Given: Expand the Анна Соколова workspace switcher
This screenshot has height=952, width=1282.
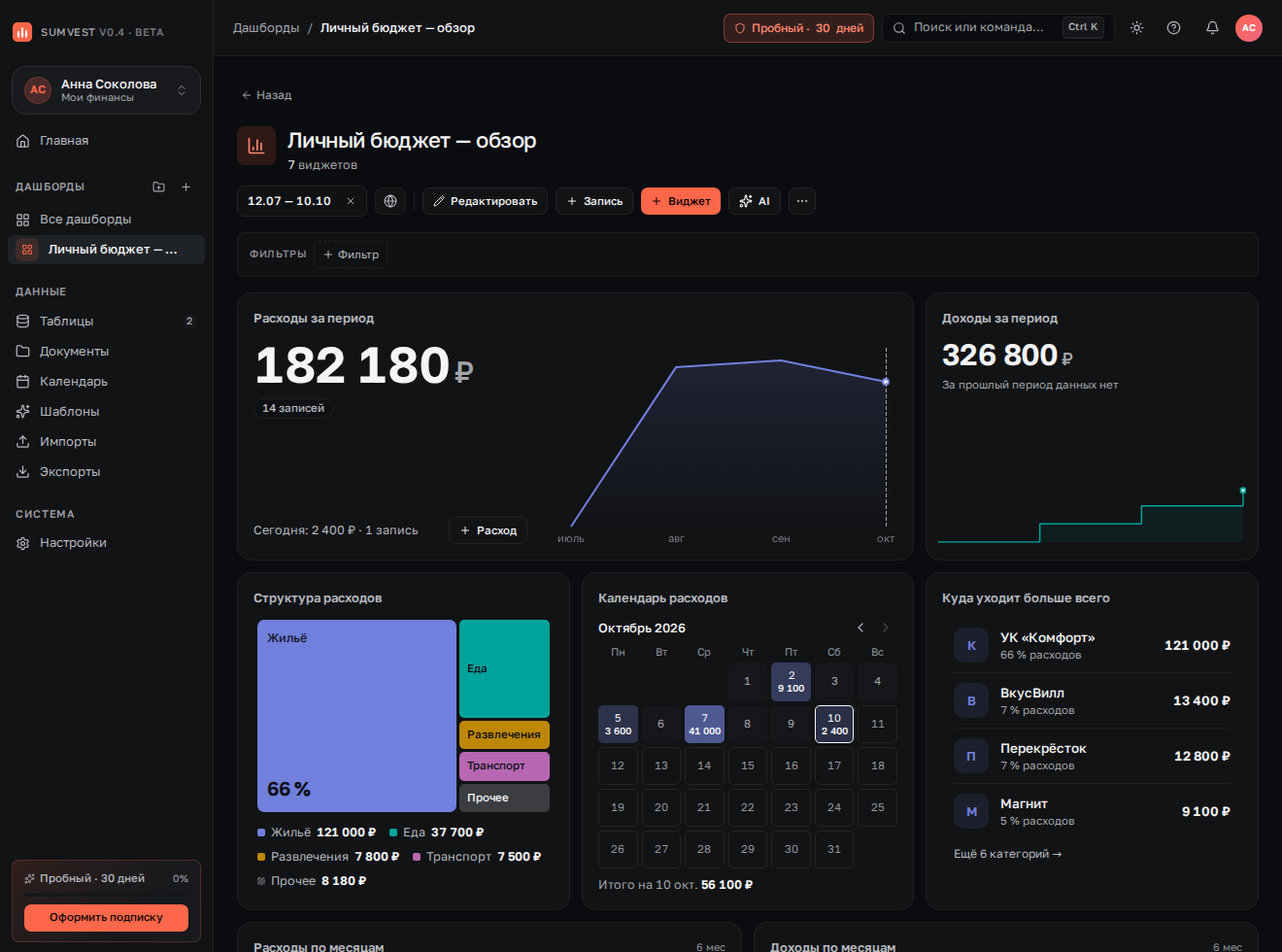Looking at the screenshot, I should pos(106,90).
